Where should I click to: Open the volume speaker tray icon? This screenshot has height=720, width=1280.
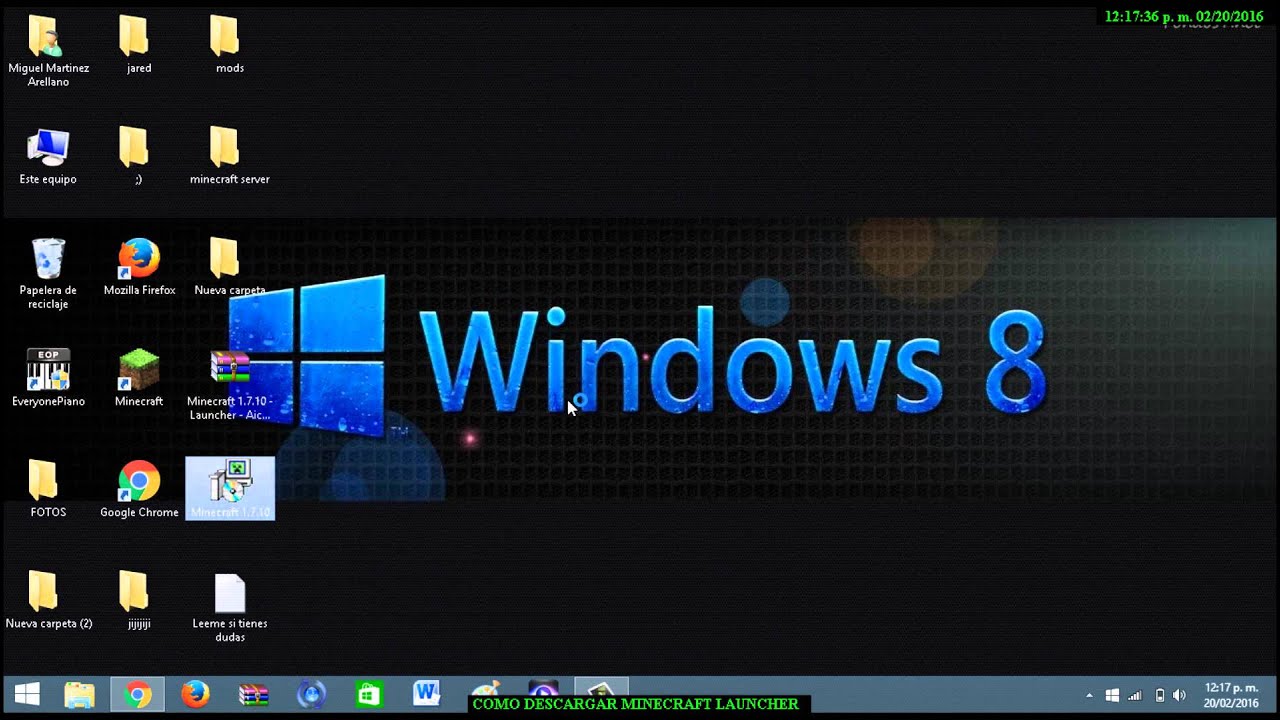(x=1179, y=696)
